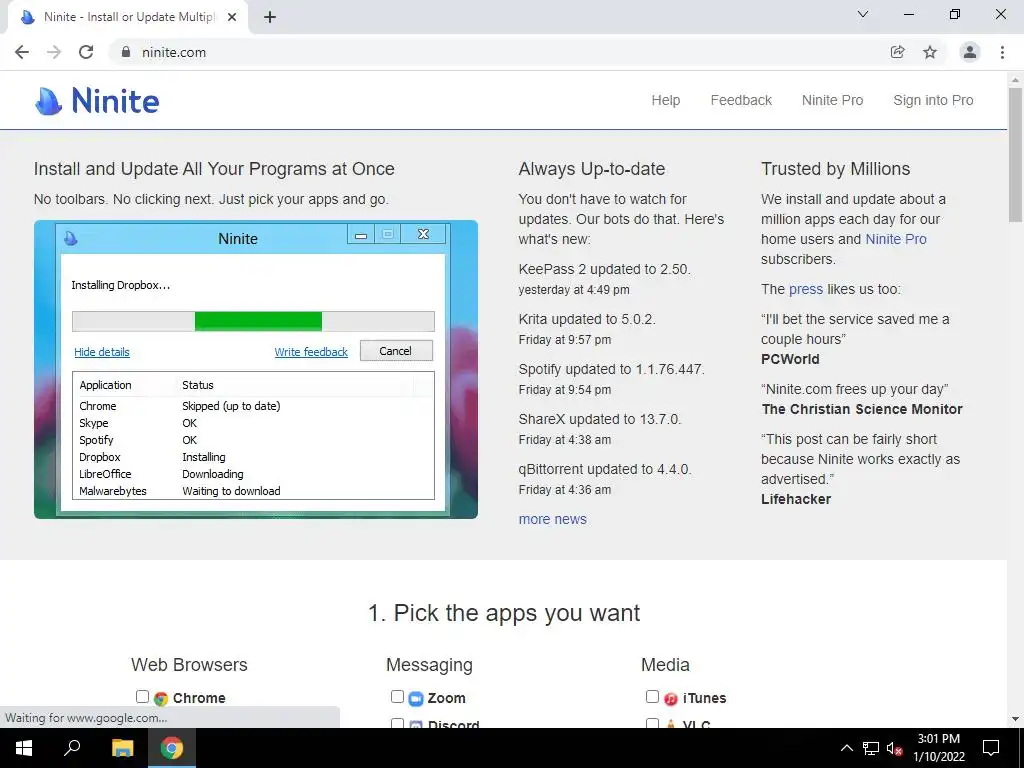The height and width of the screenshot is (768, 1024).
Task: Tick the VLC checkbox
Action: click(652, 723)
